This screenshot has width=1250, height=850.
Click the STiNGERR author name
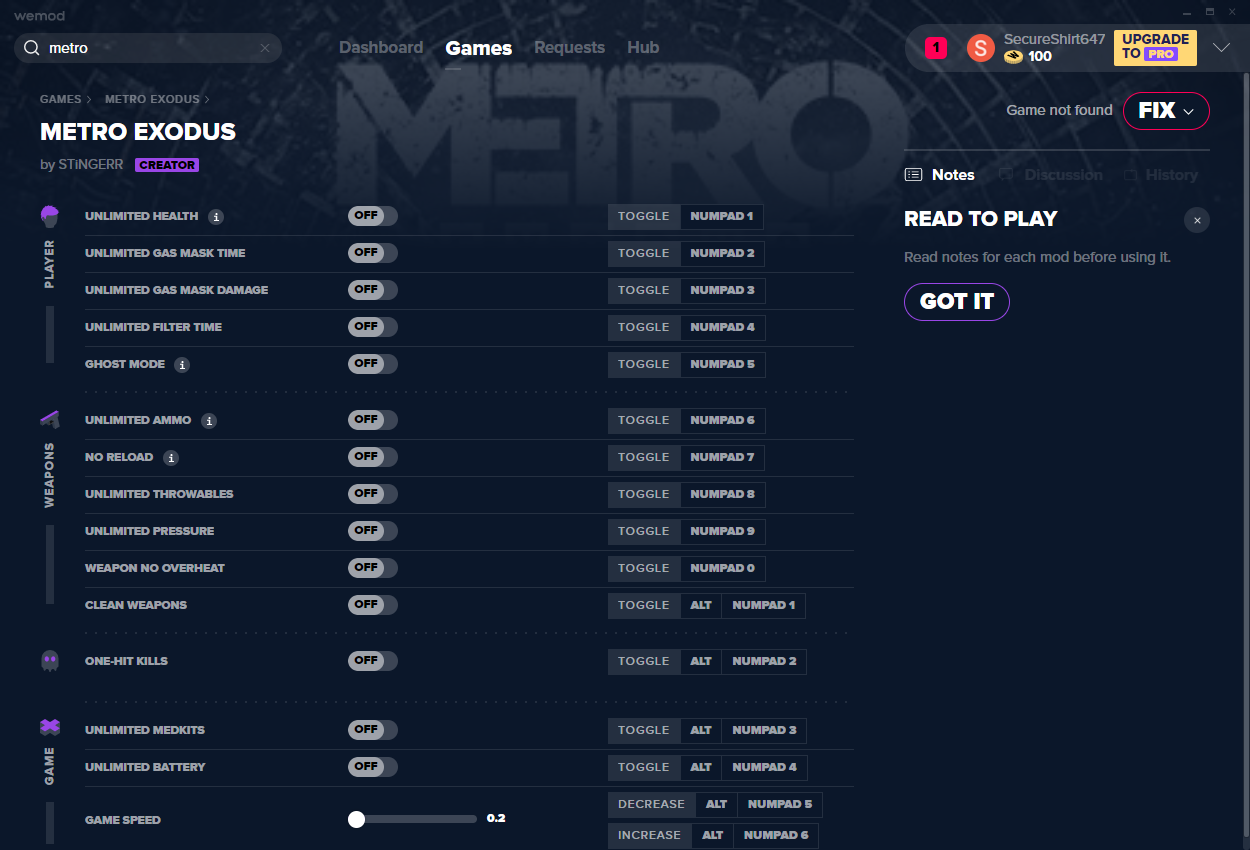pos(91,166)
